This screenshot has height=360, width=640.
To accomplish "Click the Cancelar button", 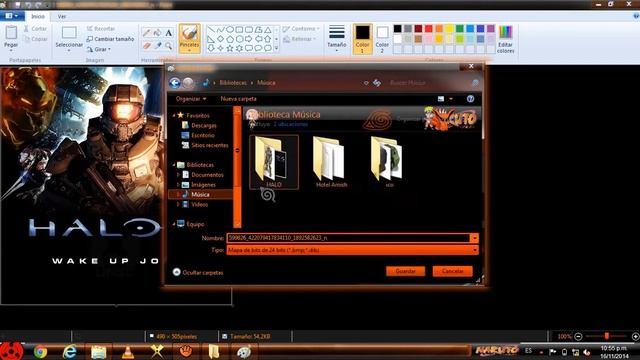I will coord(452,271).
